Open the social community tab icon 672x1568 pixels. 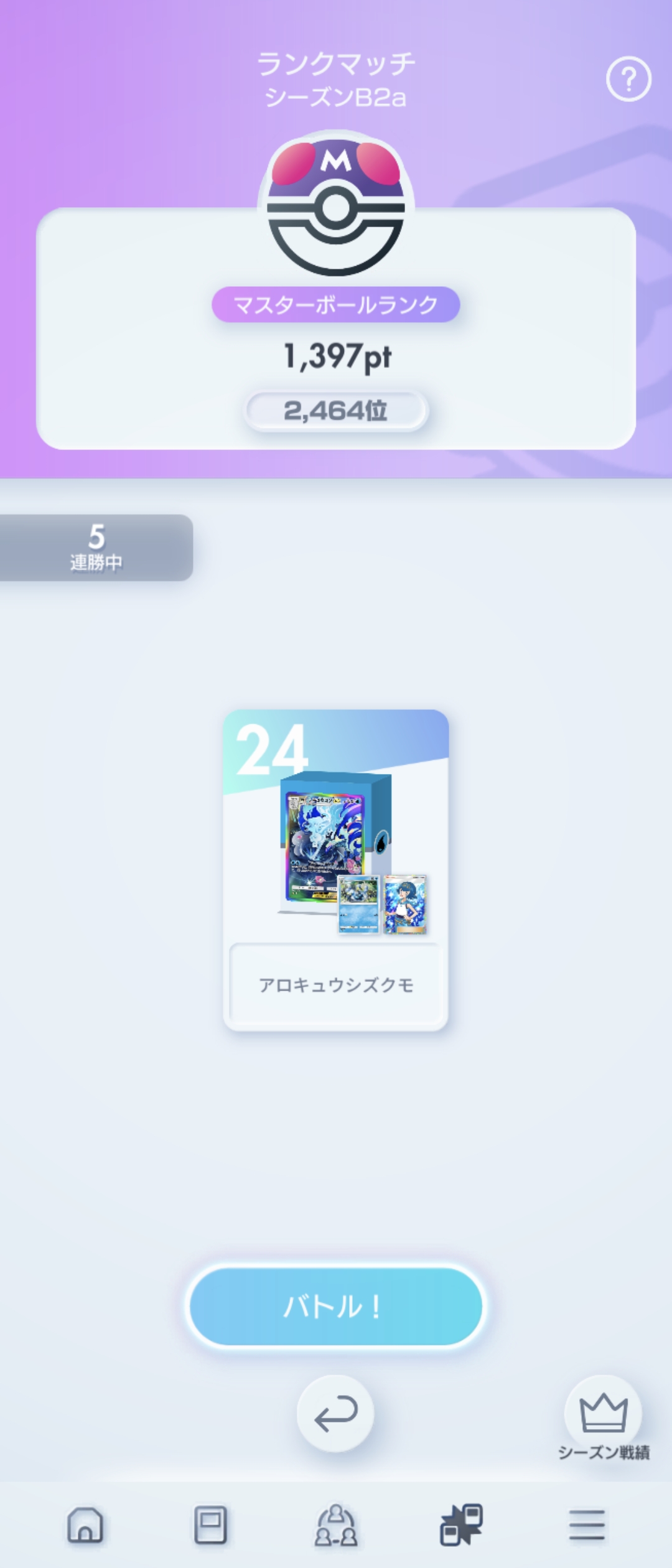coord(336,1524)
